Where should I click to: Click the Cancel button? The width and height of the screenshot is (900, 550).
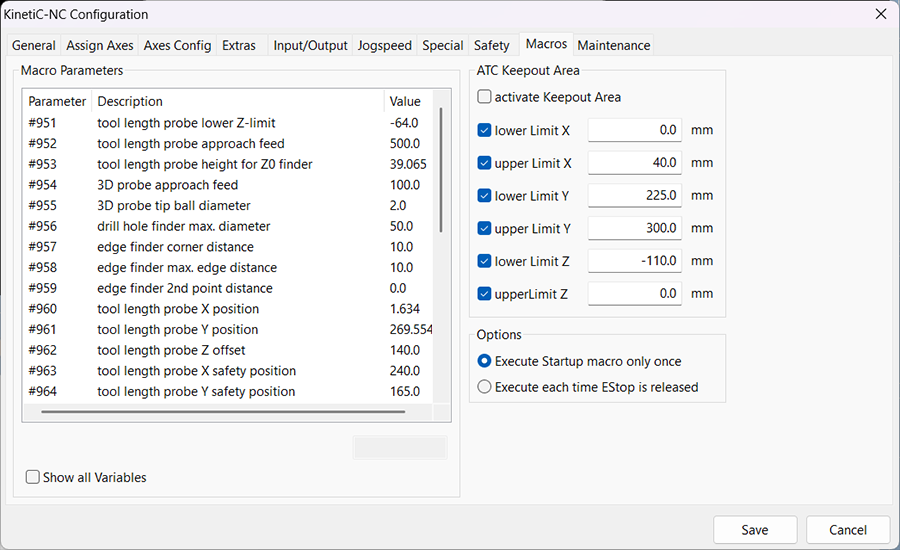(x=848, y=529)
